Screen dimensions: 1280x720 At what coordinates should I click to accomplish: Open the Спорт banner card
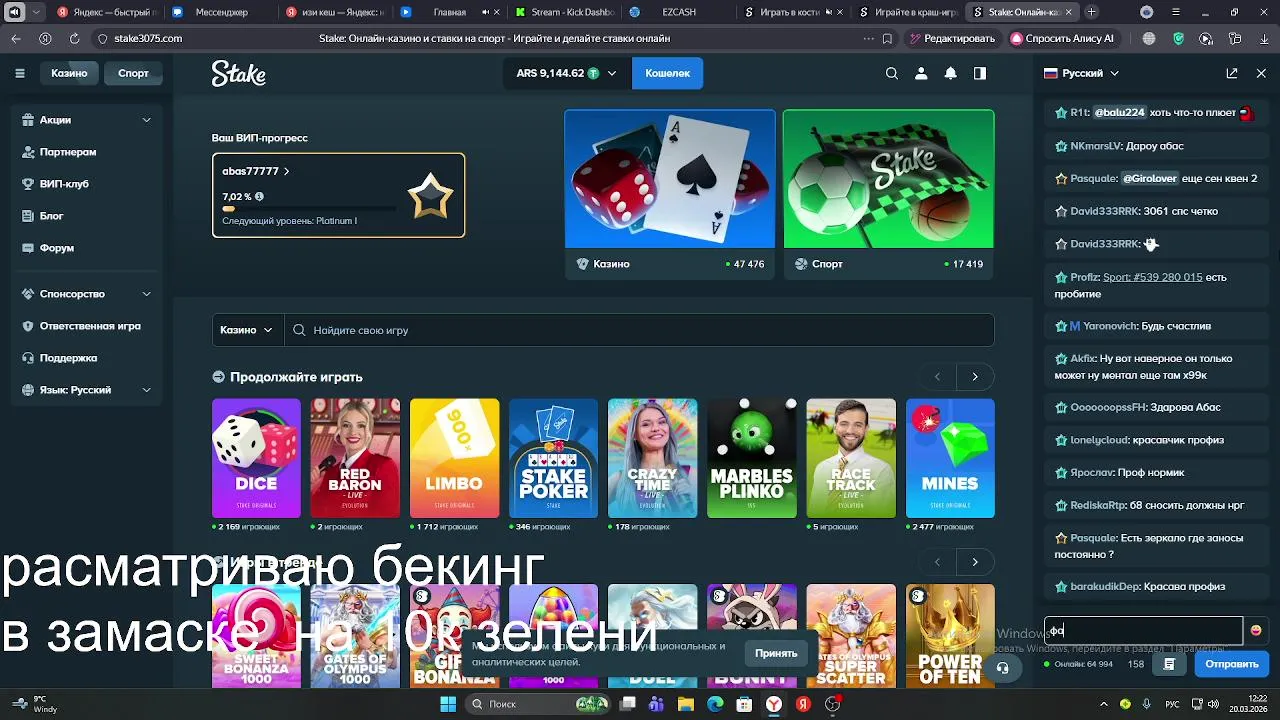889,194
